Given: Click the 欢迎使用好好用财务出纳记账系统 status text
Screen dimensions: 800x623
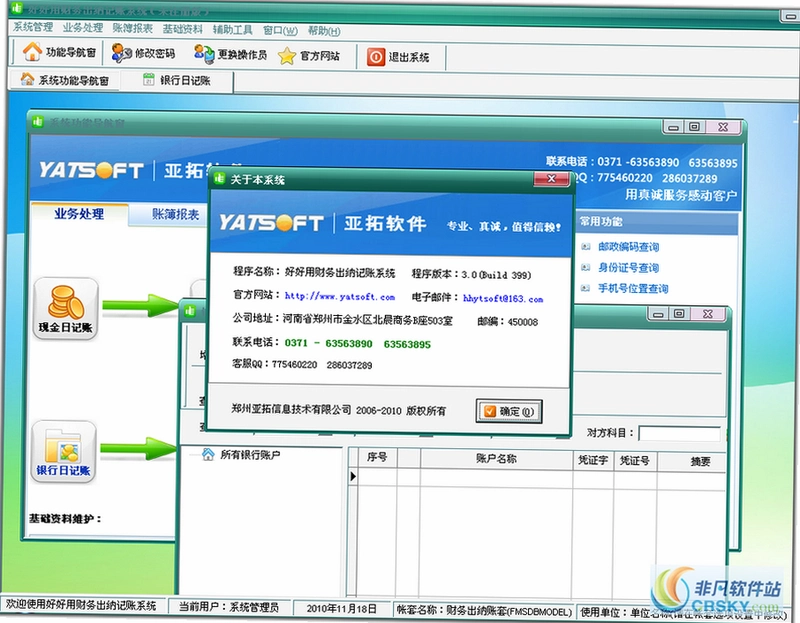Looking at the screenshot, I should click(81, 605).
